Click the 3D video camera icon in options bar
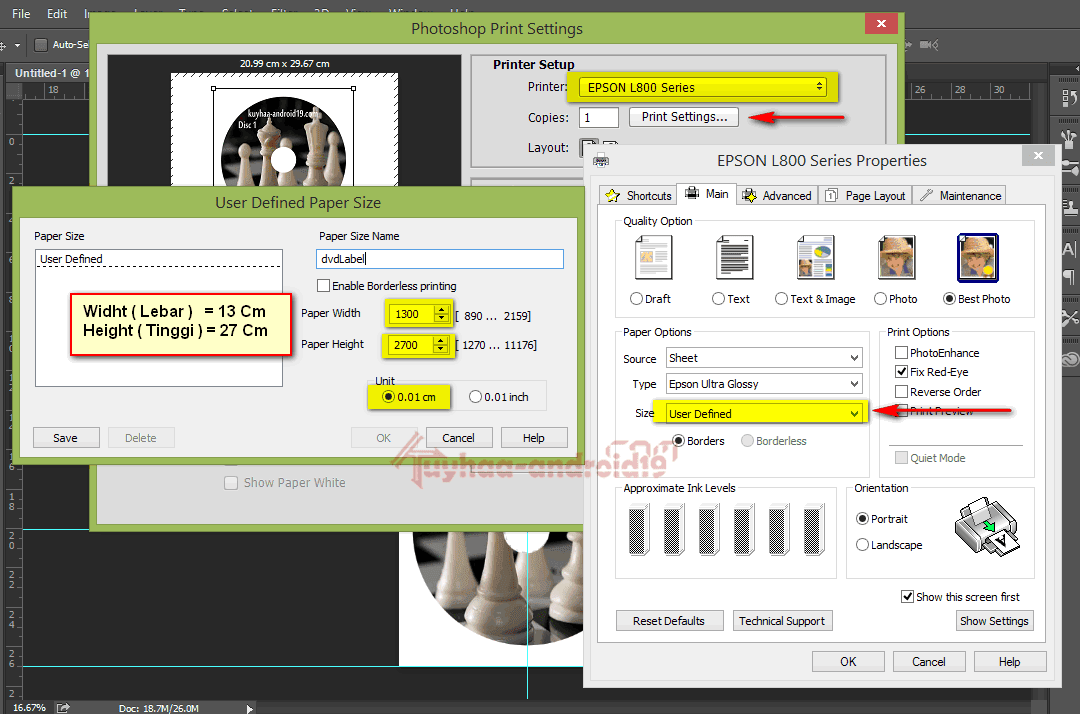 [x=928, y=45]
